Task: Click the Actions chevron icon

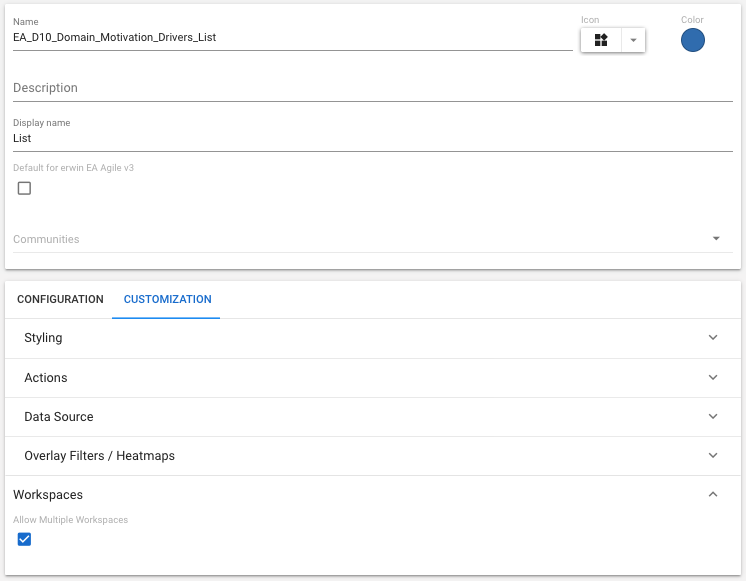Action: tap(713, 378)
